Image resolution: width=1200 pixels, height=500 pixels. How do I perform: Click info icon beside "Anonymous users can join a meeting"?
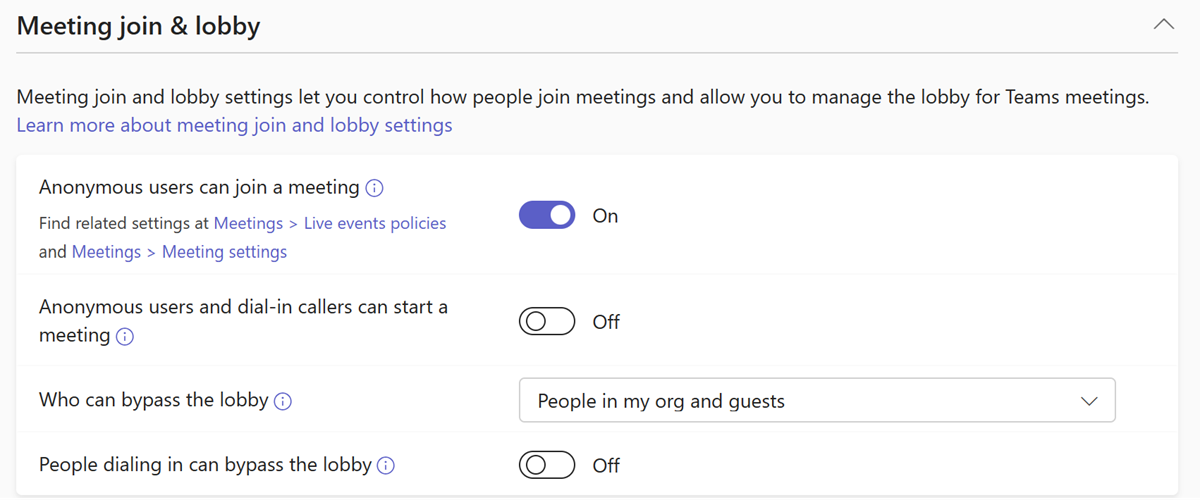pyautogui.click(x=375, y=188)
